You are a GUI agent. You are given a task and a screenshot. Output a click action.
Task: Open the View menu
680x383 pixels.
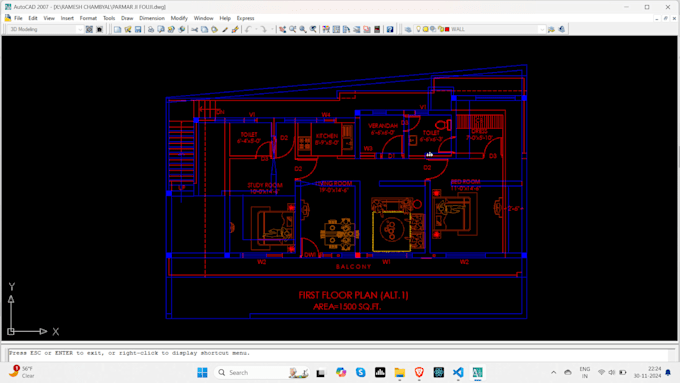(49, 18)
